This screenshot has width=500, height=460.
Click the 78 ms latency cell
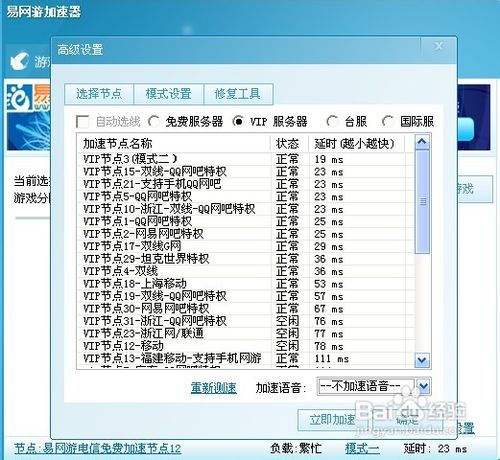[x=329, y=346]
